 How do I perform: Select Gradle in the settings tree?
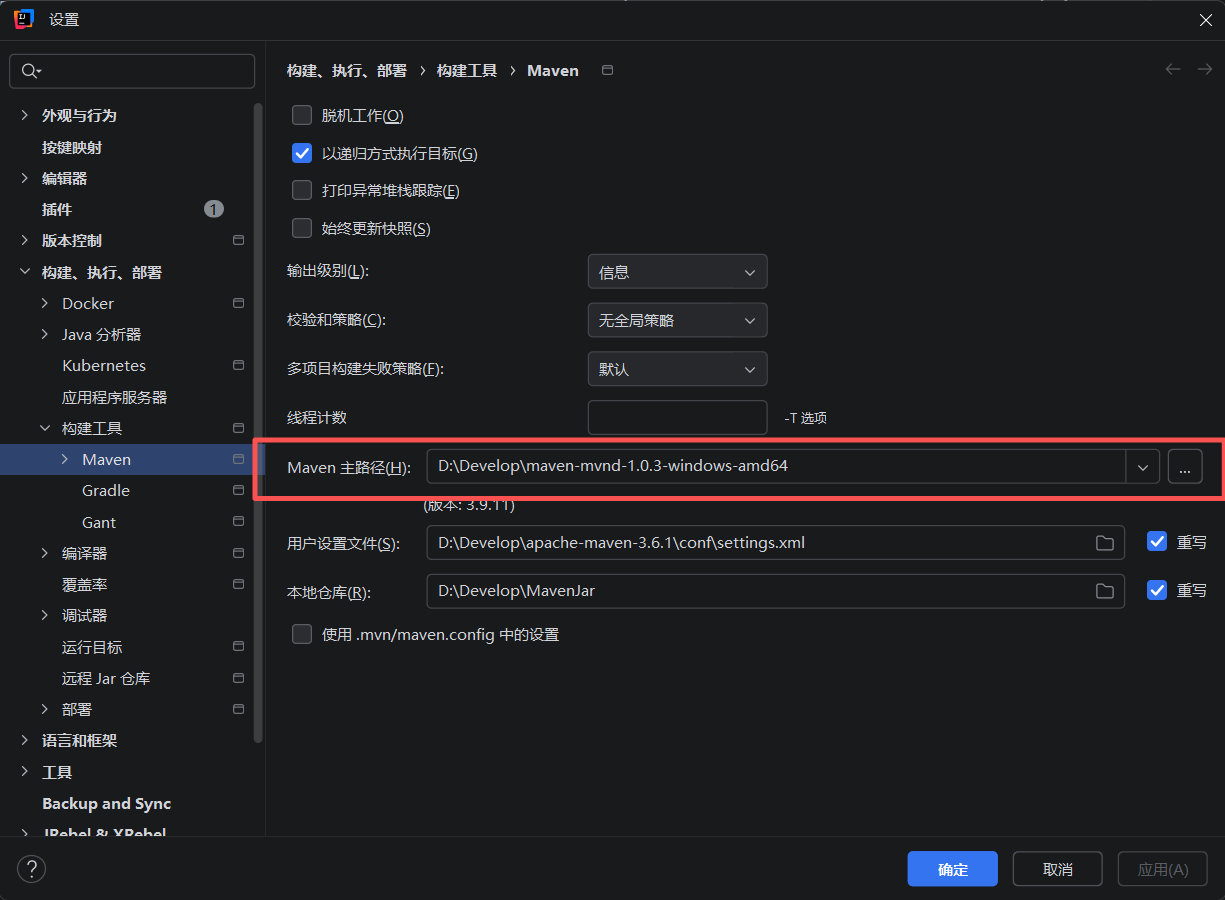(x=106, y=491)
